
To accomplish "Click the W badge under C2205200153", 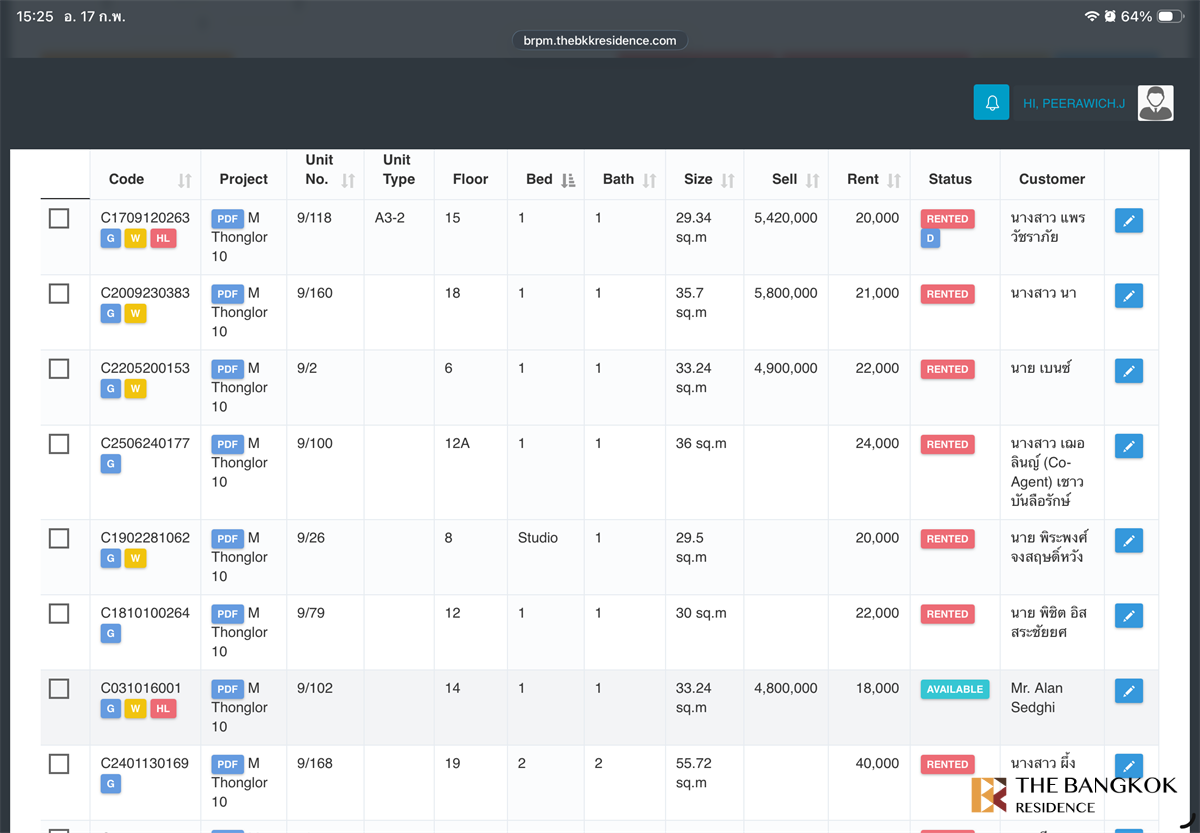I will click(135, 388).
